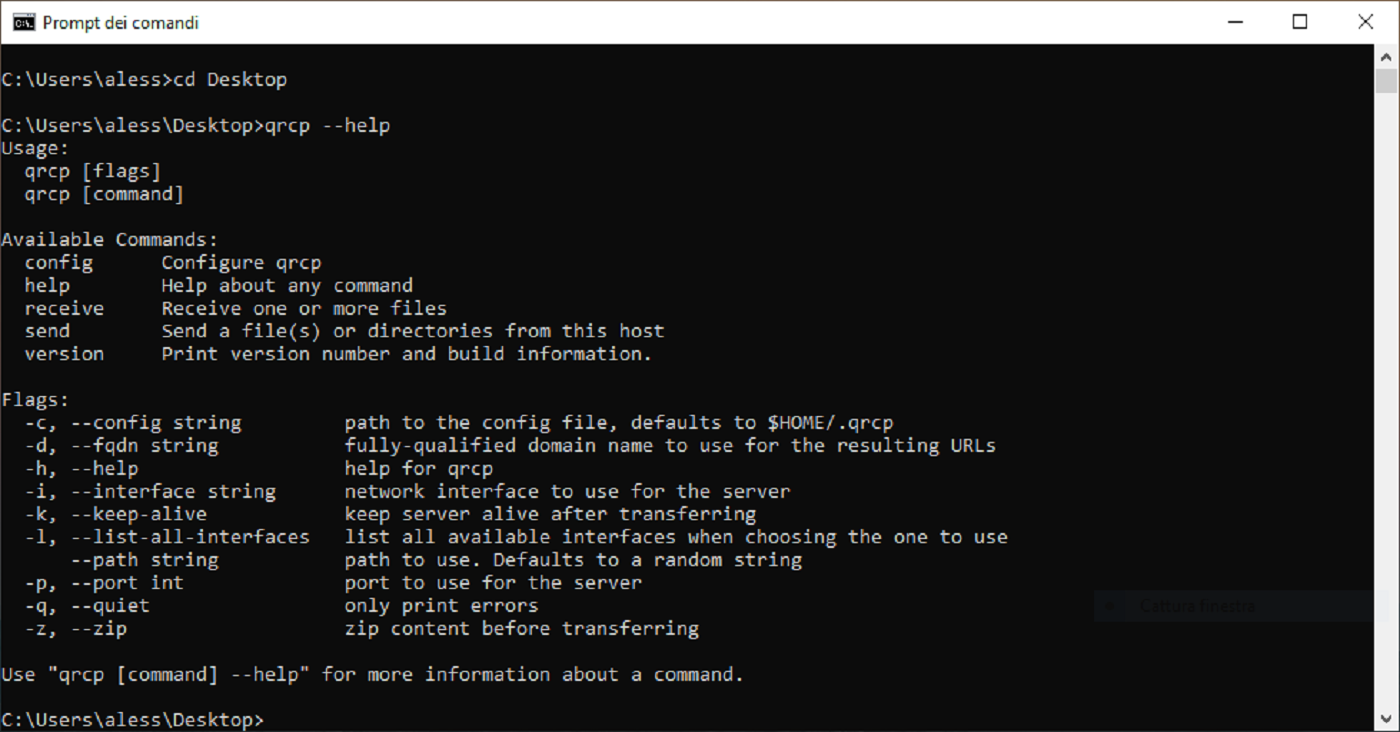Click the "--list-all-interfaces" flag text

(190, 537)
